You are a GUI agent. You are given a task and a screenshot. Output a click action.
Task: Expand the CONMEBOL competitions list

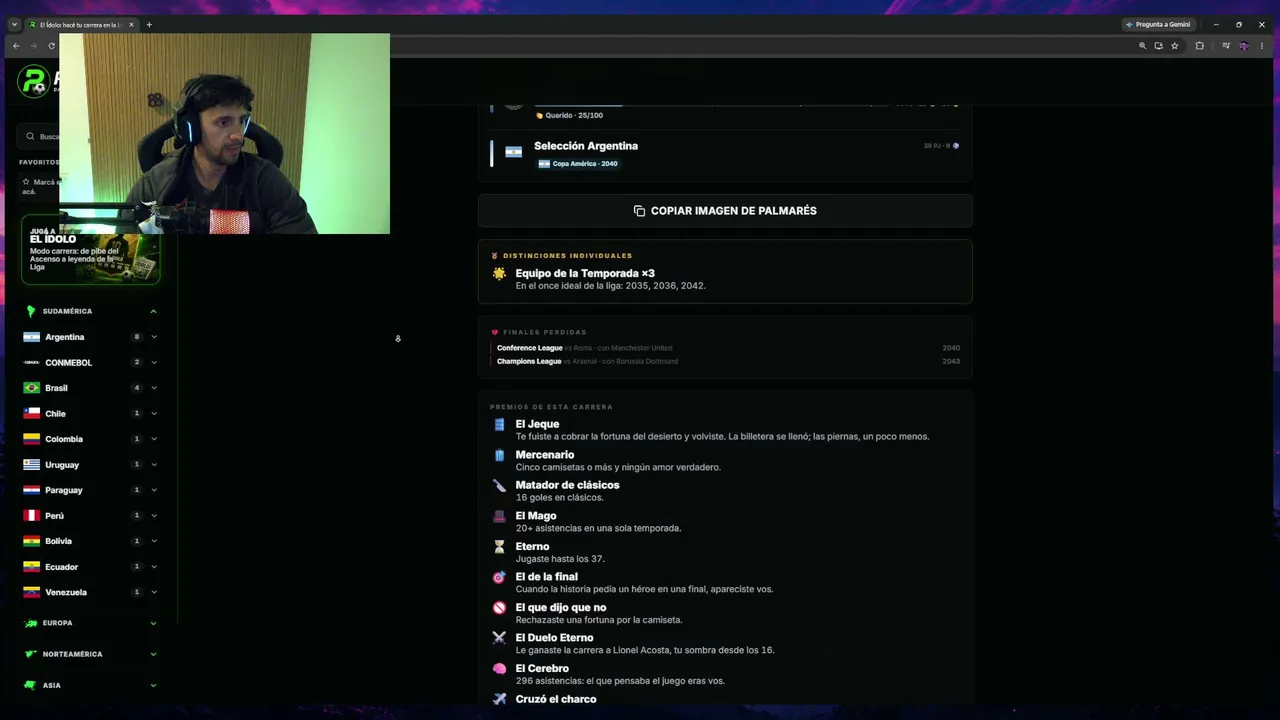(x=153, y=363)
